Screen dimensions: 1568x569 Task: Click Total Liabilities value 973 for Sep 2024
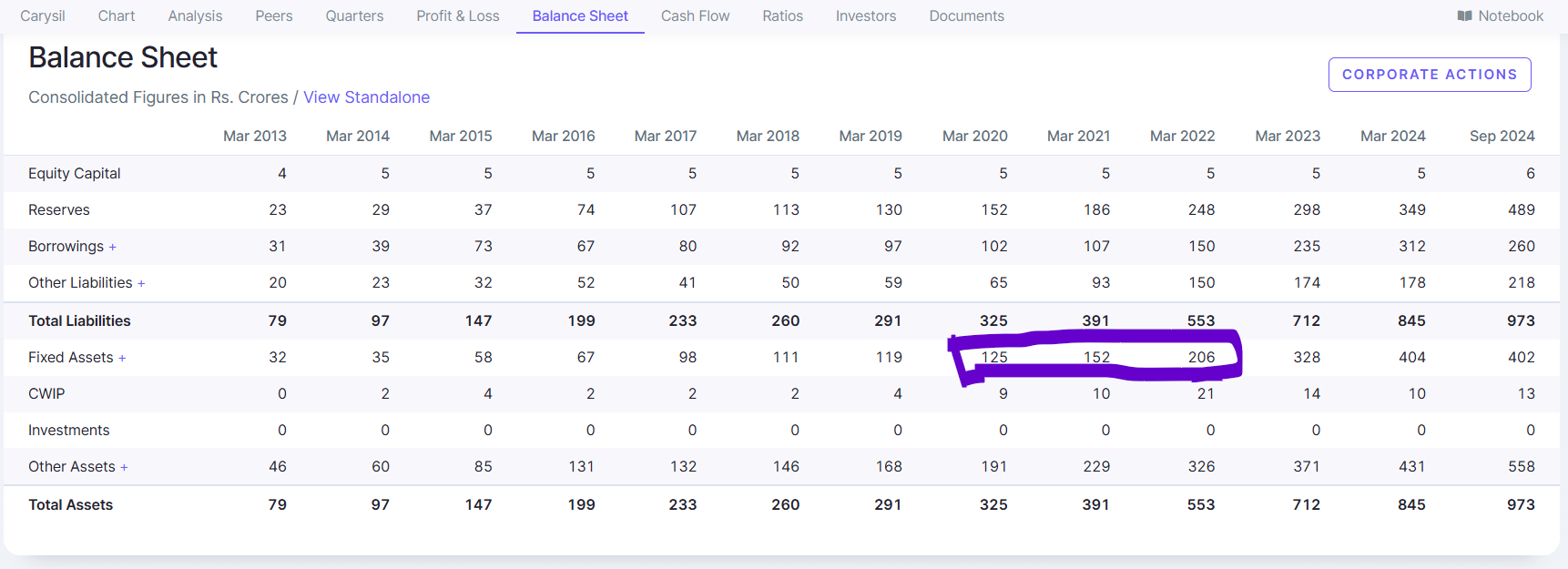(1521, 321)
